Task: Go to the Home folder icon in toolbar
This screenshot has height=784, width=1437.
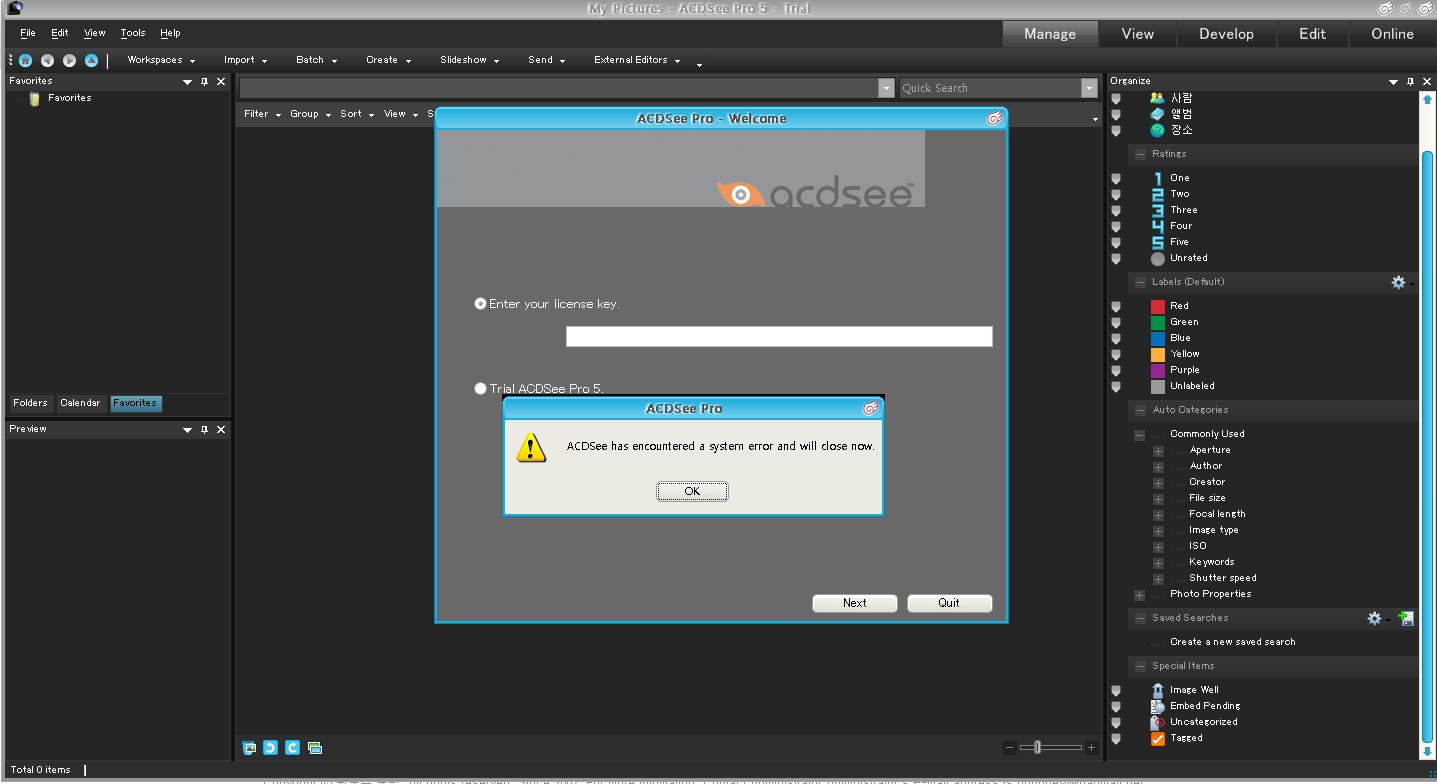Action: pyautogui.click(x=26, y=61)
